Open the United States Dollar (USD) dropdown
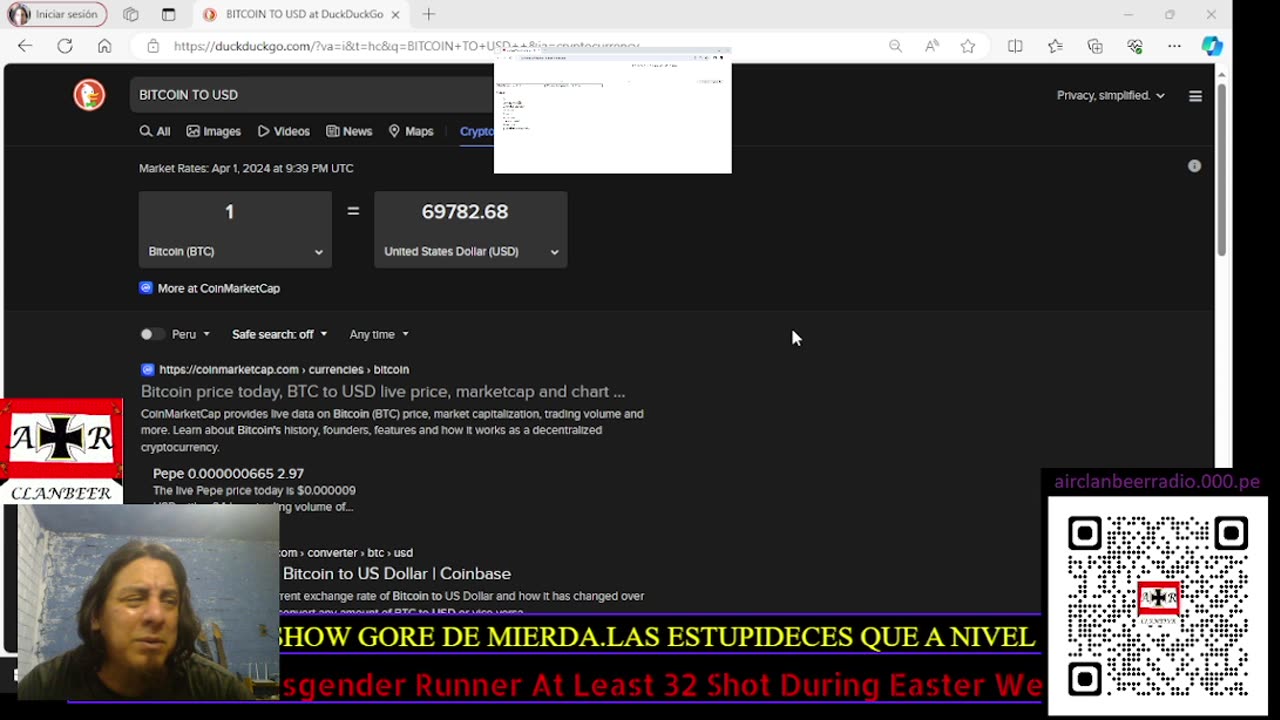The image size is (1280, 720). tap(470, 251)
